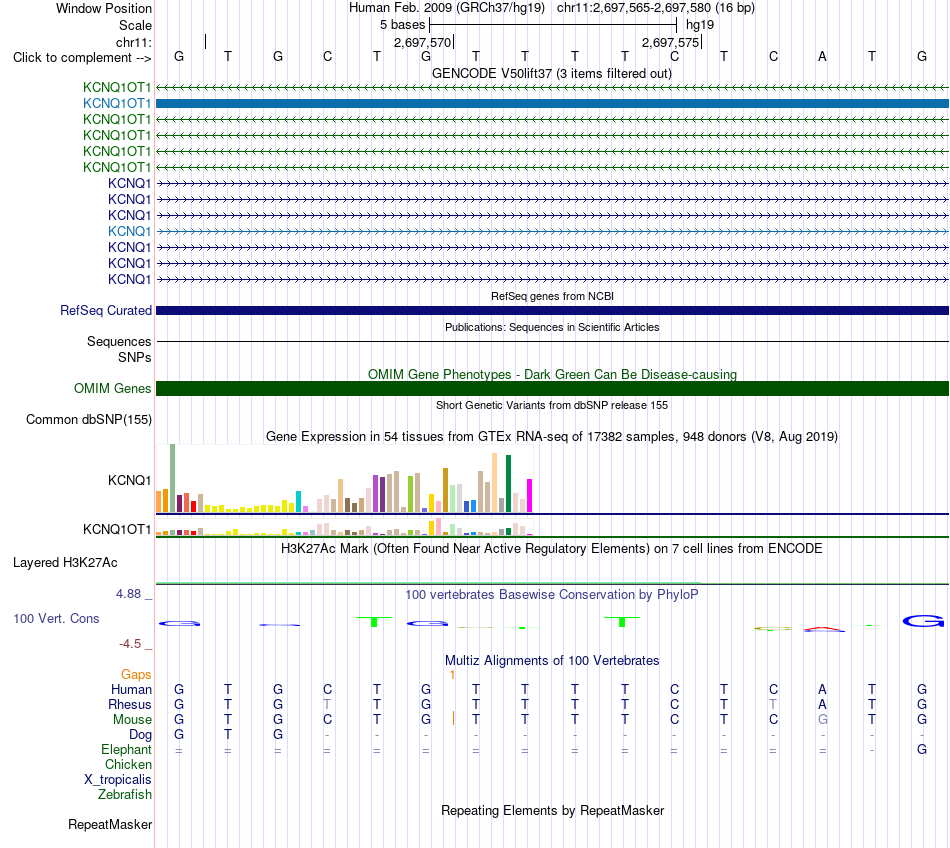
Task: Open the RepeatMasker track label
Action: click(110, 825)
